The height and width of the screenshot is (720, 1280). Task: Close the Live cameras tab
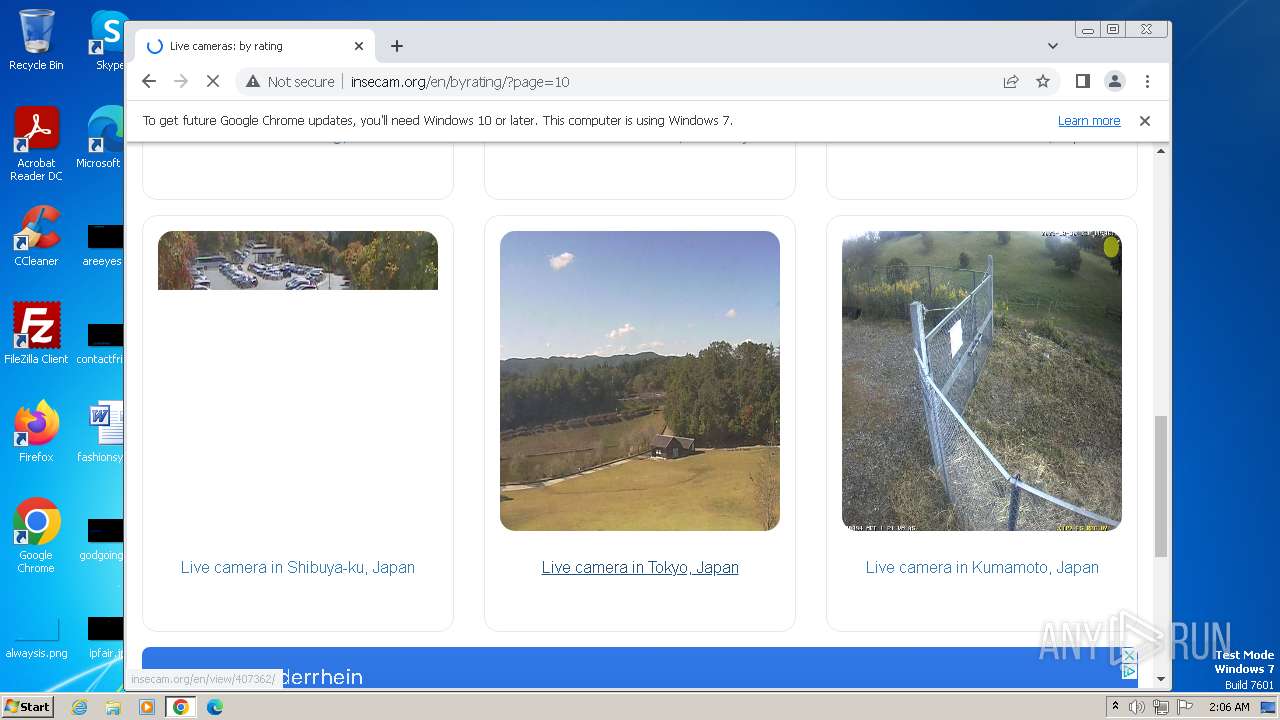tap(359, 46)
